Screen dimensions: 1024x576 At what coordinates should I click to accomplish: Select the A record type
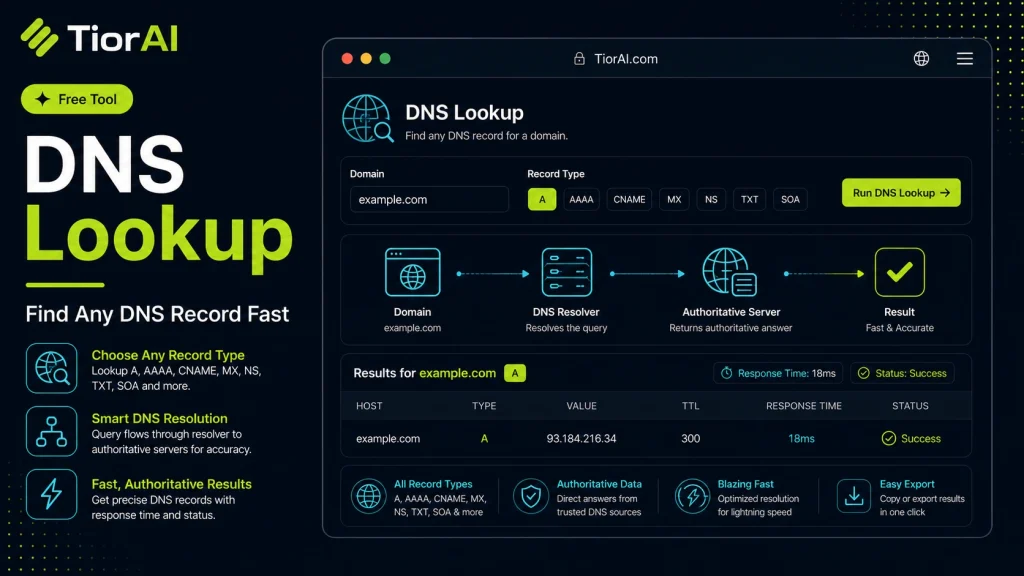pos(542,199)
